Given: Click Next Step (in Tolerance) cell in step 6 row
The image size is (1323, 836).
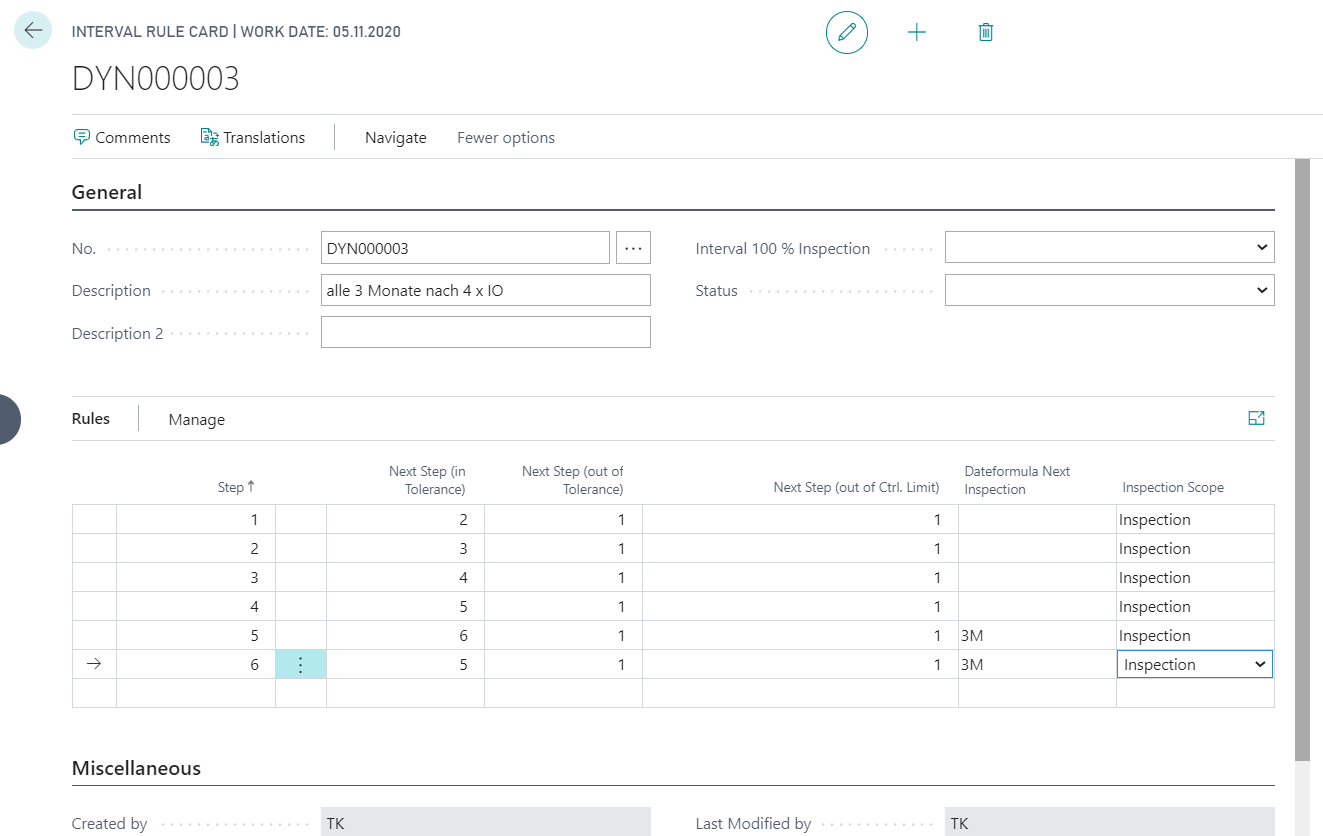Looking at the screenshot, I should pyautogui.click(x=405, y=664).
